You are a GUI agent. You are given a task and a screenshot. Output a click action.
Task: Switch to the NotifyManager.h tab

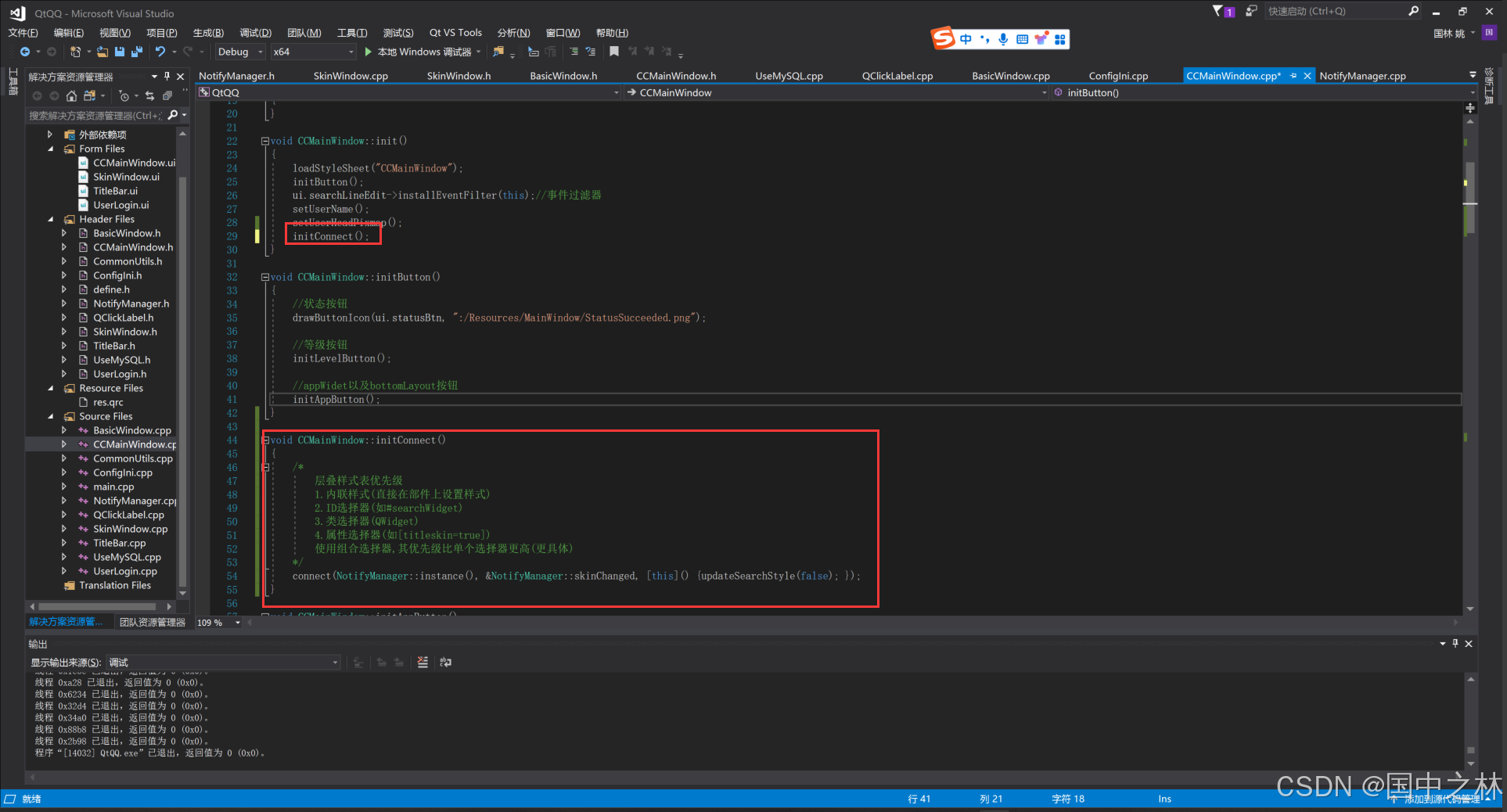pos(236,76)
